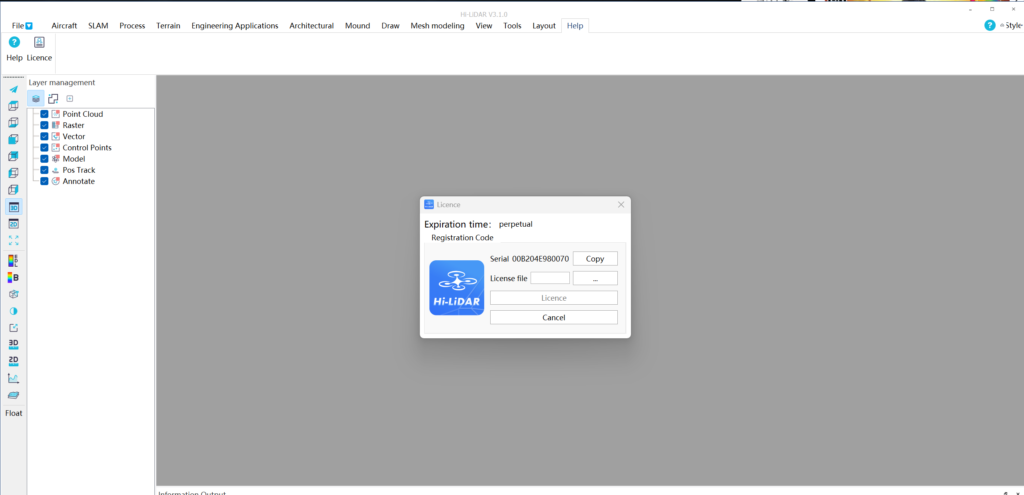Close the Licence dialog with X

[621, 204]
